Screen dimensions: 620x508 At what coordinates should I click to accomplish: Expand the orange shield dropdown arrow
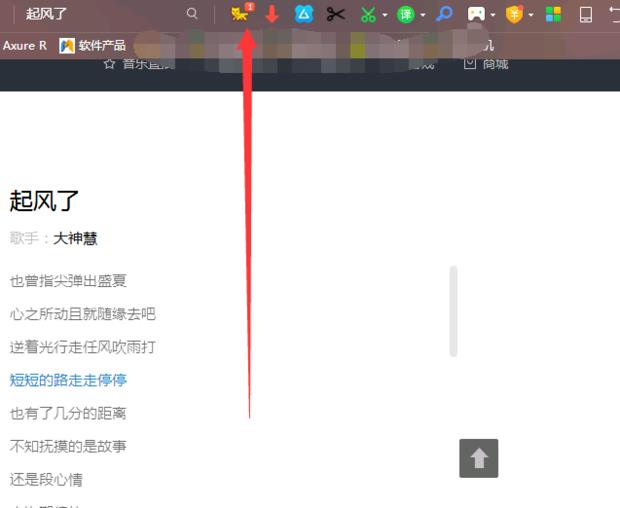tap(531, 15)
